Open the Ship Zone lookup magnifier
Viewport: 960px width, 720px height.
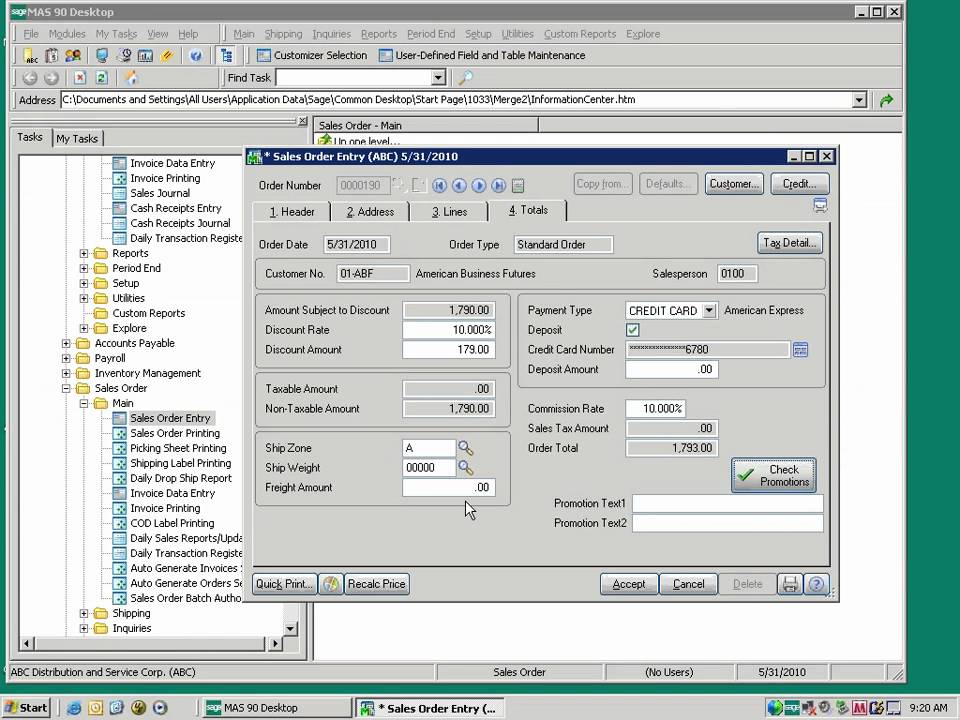pyautogui.click(x=466, y=448)
